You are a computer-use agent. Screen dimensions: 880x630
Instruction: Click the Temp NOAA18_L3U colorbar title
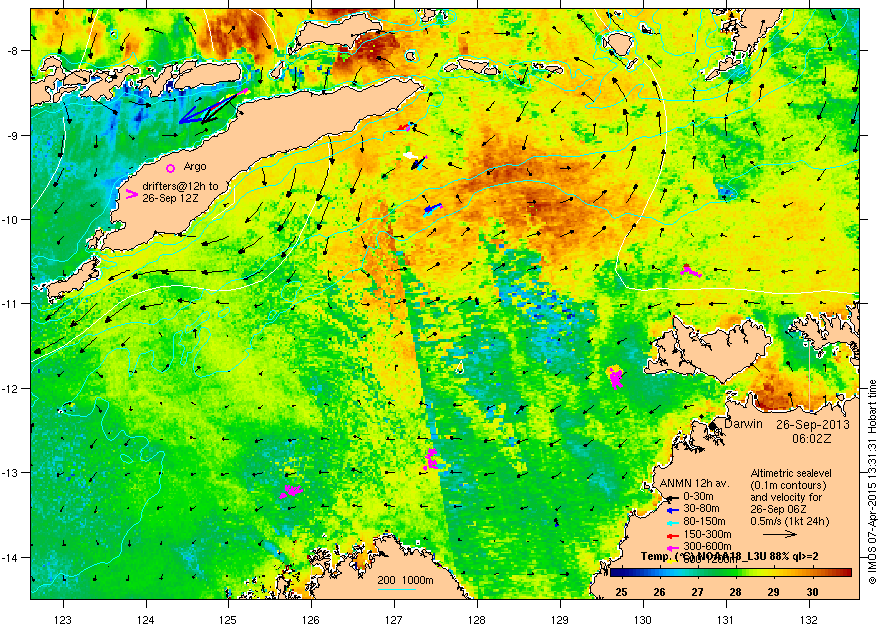pyautogui.click(x=729, y=557)
